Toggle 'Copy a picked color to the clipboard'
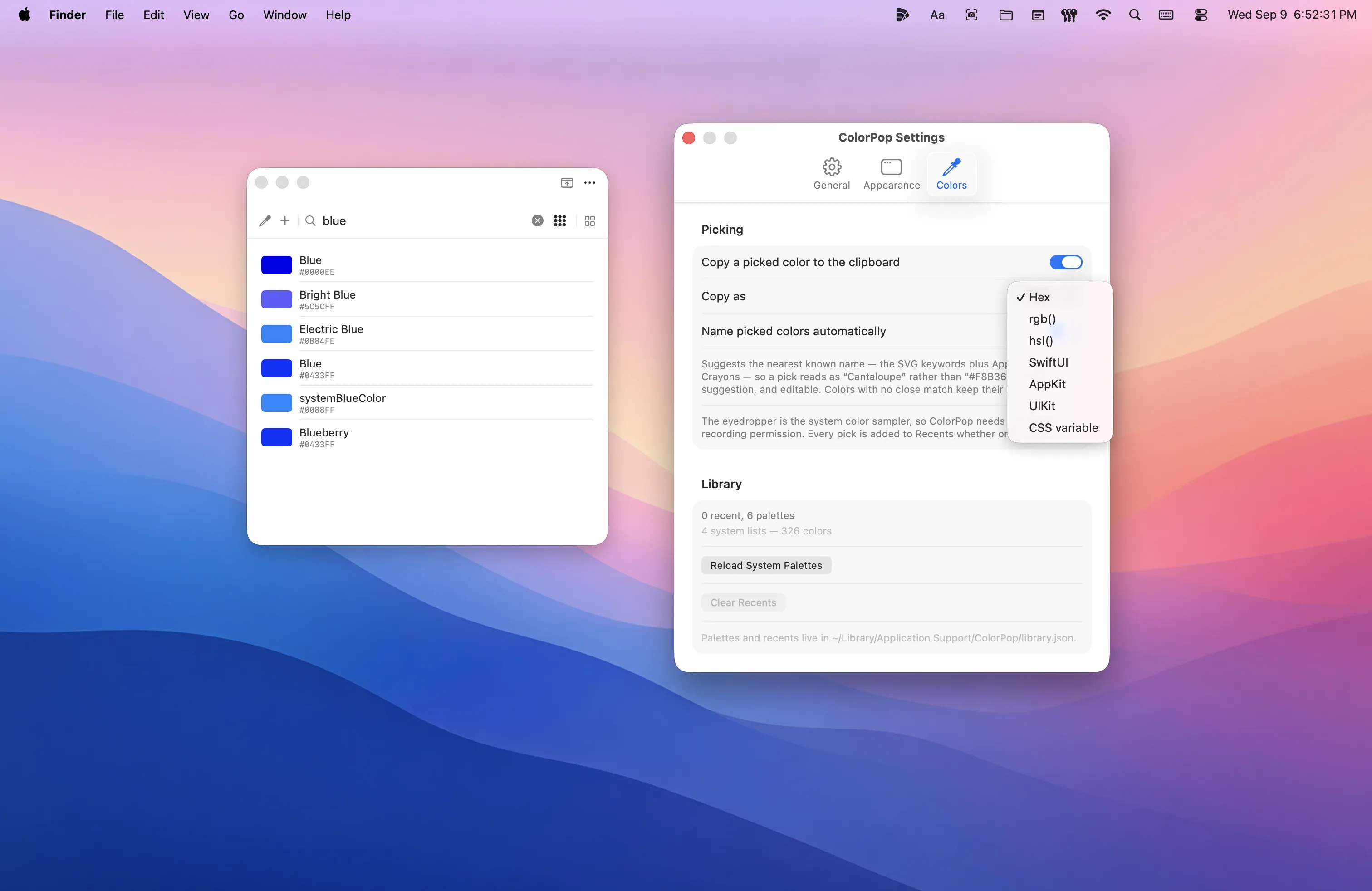 tap(1066, 262)
